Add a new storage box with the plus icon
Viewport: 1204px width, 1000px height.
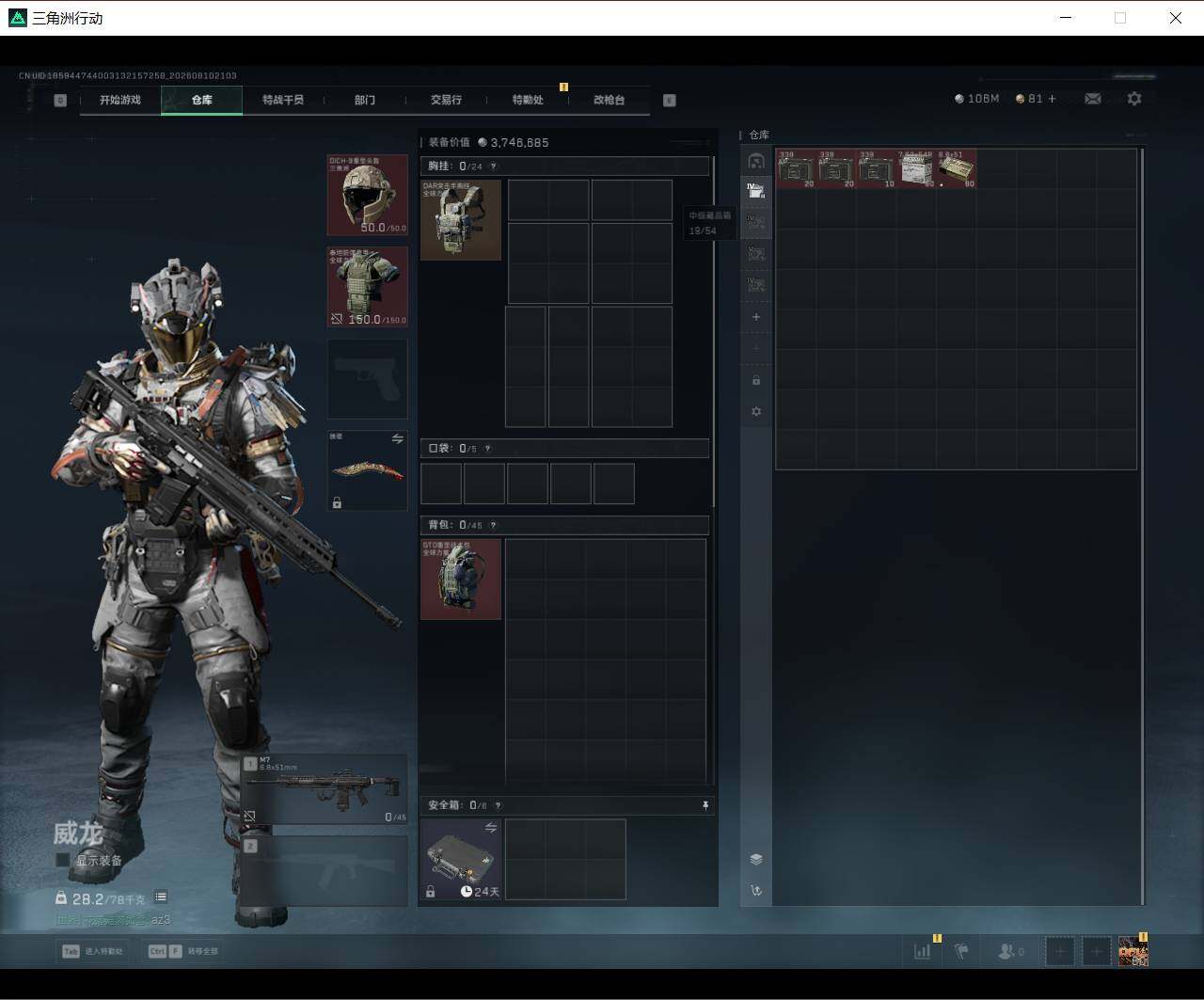coord(756,317)
